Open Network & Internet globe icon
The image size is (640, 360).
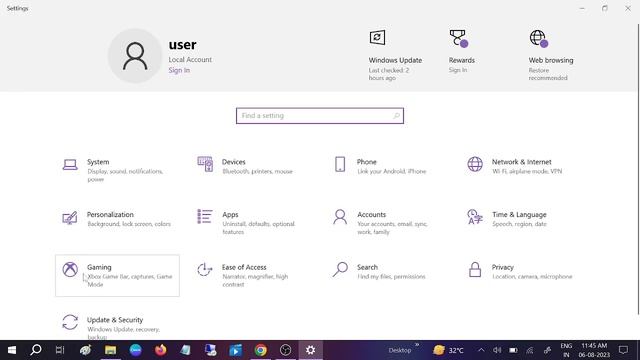coord(475,164)
